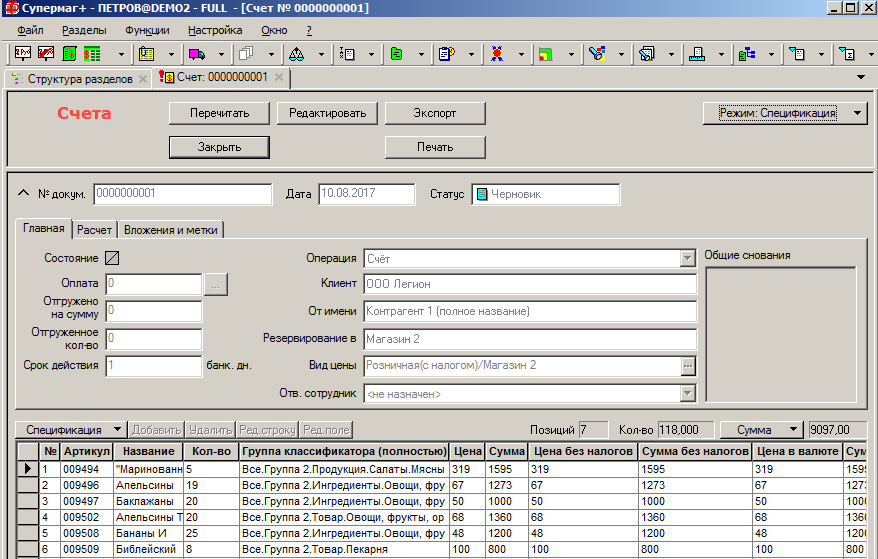
Task: Open the ? help menu
Action: pyautogui.click(x=309, y=30)
